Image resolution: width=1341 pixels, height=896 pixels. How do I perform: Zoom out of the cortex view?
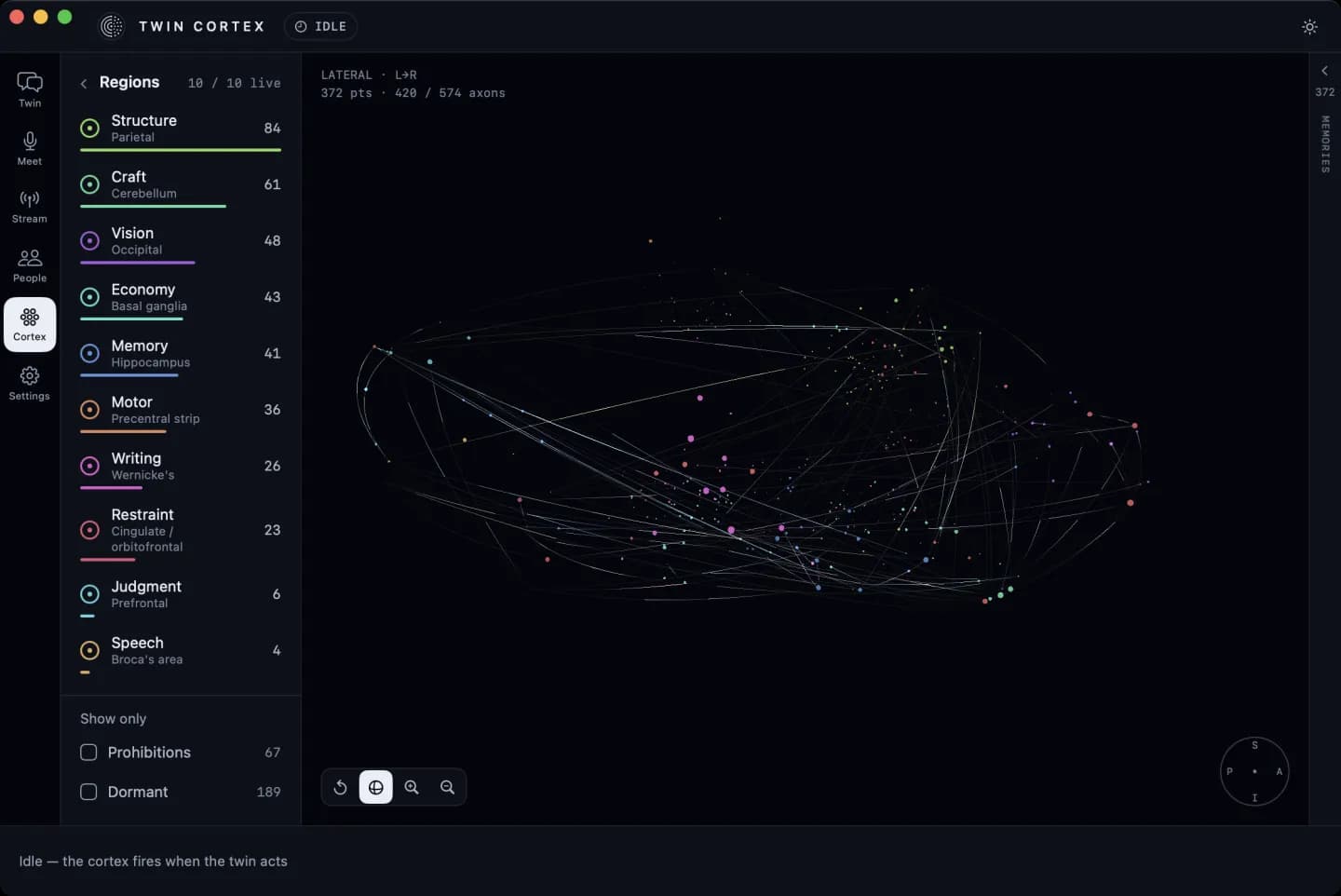click(448, 787)
